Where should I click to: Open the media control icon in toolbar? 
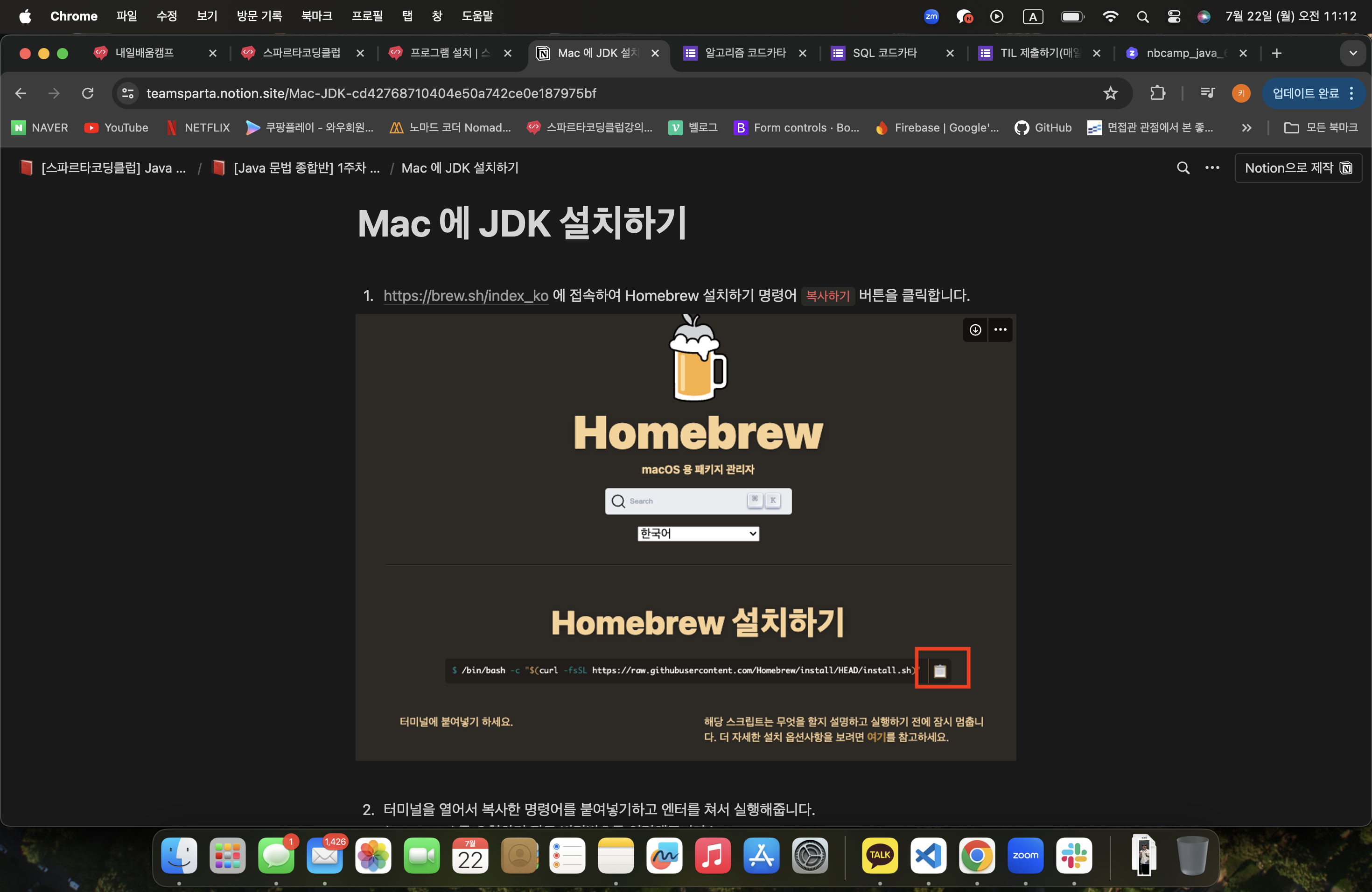[1207, 93]
